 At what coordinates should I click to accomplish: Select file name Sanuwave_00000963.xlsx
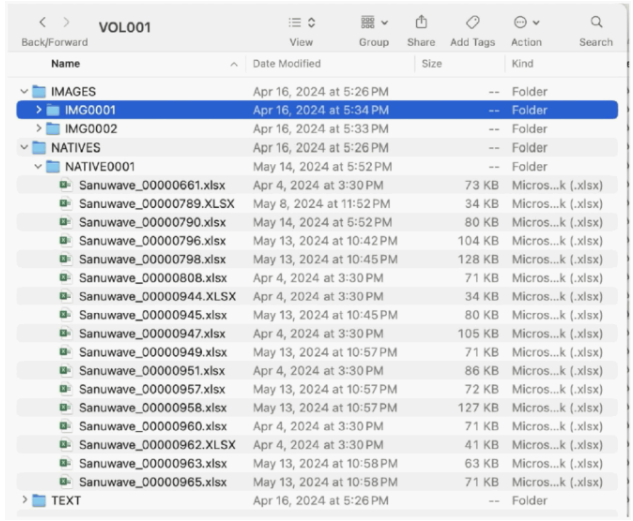click(153, 464)
